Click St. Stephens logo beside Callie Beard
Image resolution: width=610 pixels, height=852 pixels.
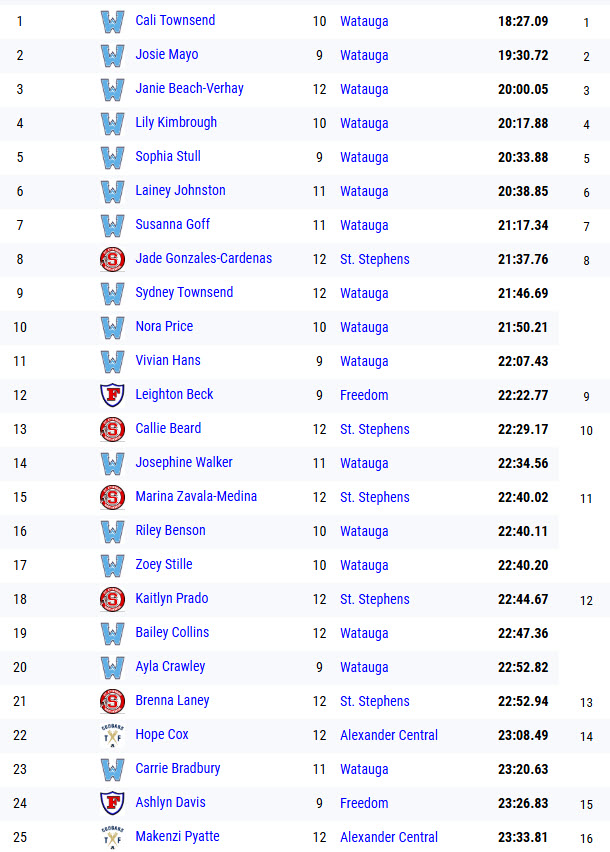[x=112, y=429]
